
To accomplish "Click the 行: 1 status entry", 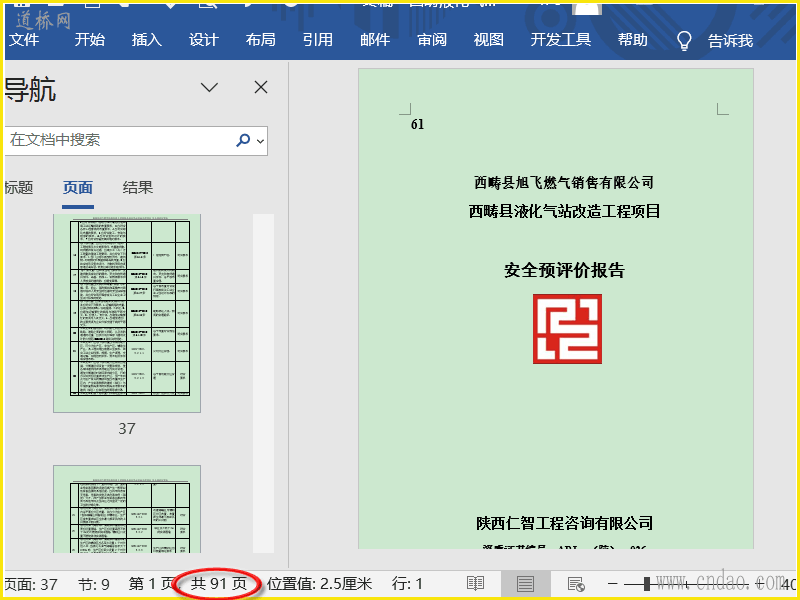I will 407,584.
